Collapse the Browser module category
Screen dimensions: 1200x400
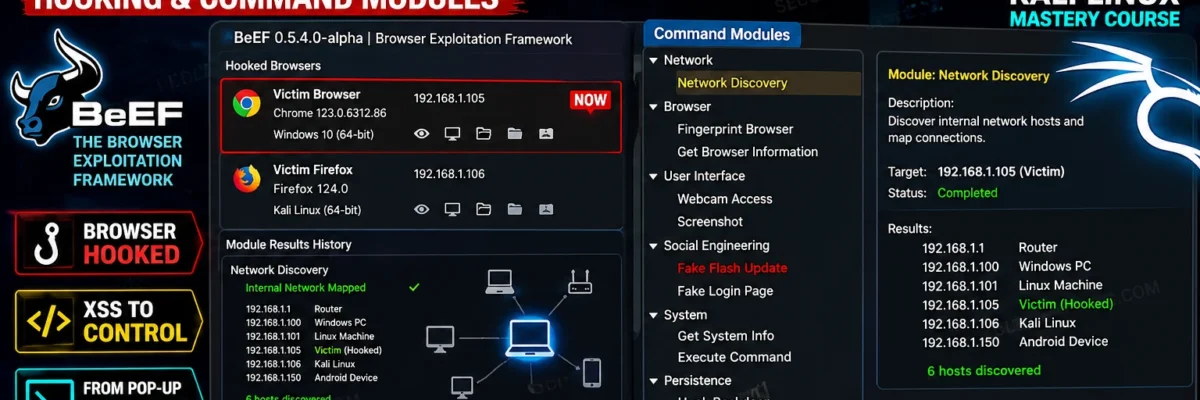coord(654,106)
